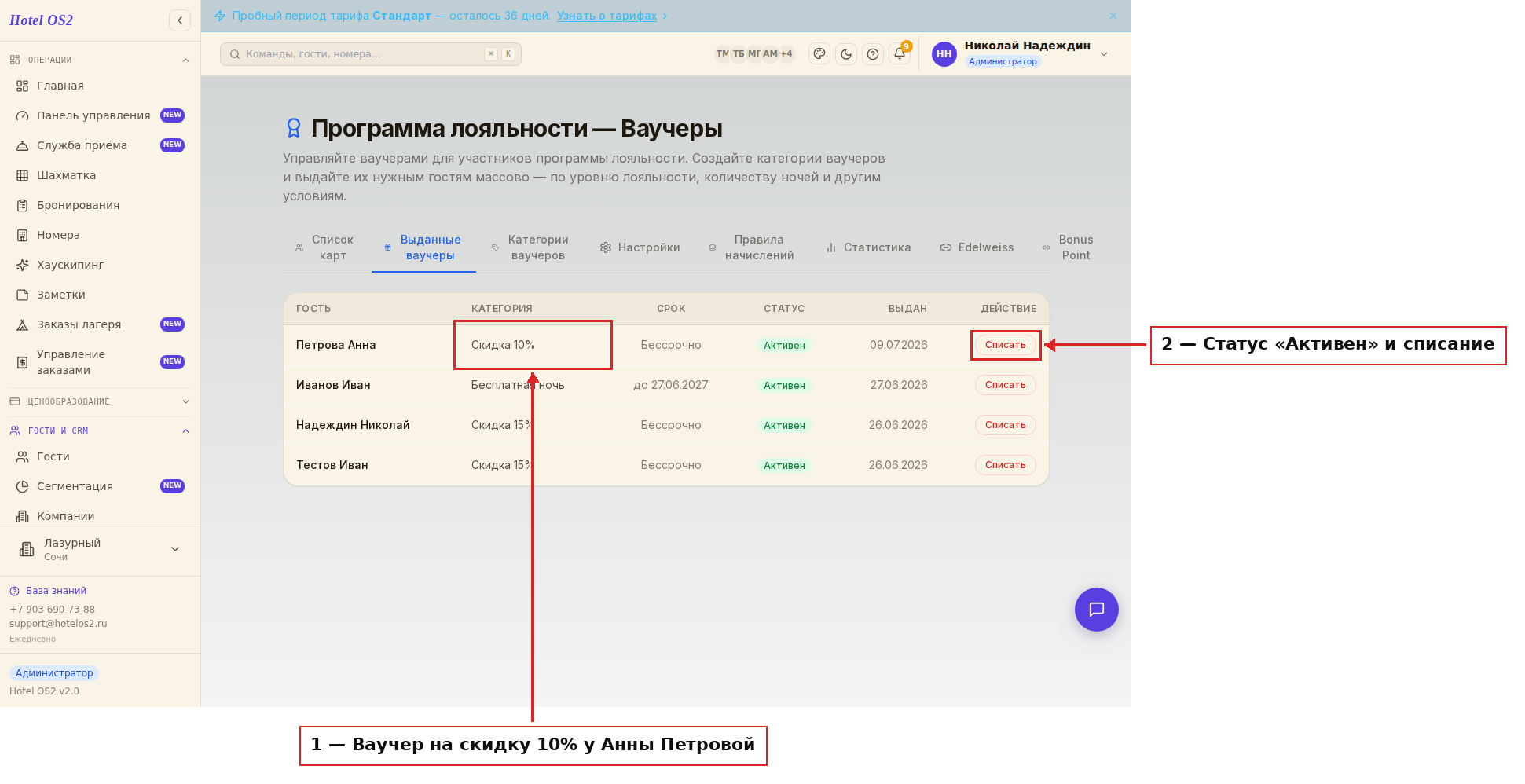The image size is (1525, 784).
Task: Open the theme palette icon
Action: [x=819, y=54]
